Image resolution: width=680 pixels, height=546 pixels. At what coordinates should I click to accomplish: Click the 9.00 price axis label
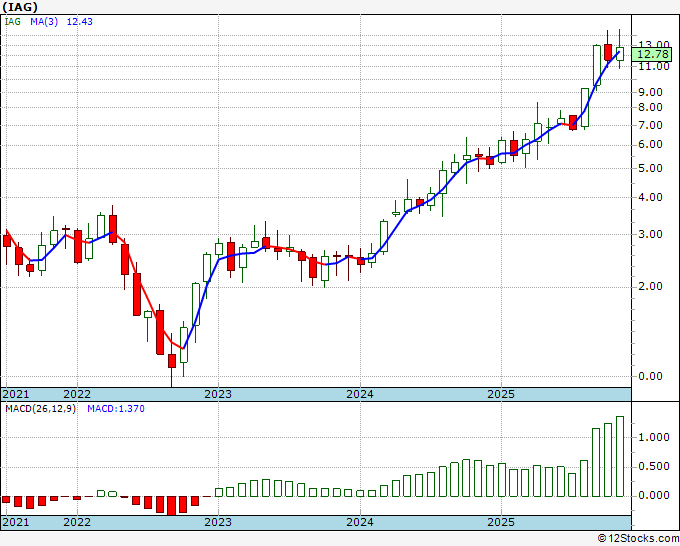pos(651,92)
